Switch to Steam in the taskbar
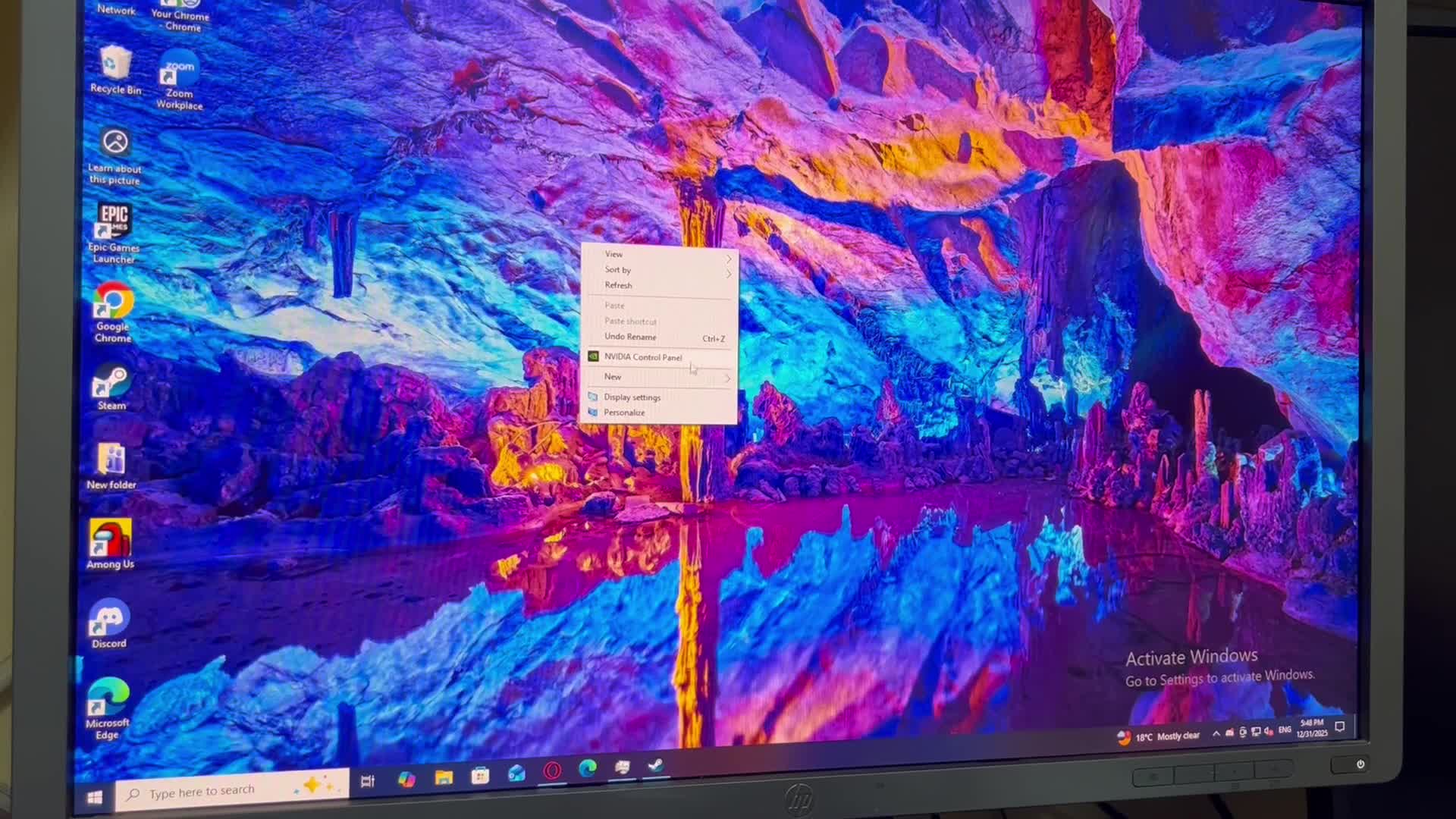The height and width of the screenshot is (819, 1456). [x=656, y=766]
